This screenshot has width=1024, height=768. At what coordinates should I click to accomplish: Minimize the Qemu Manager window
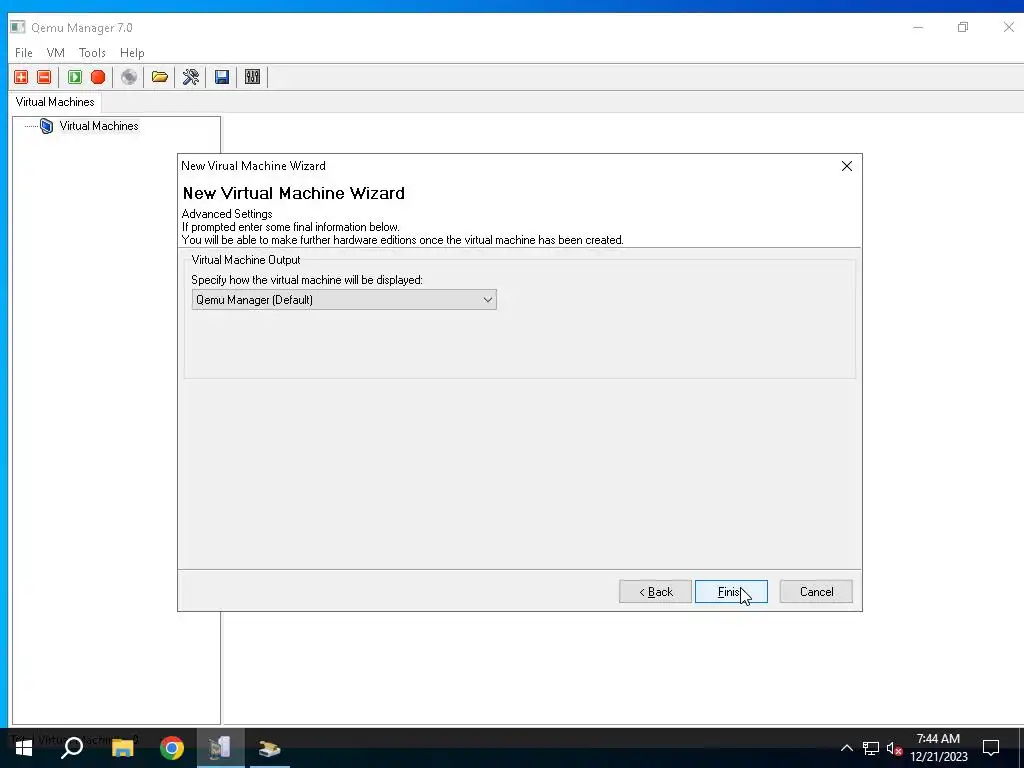tap(918, 27)
